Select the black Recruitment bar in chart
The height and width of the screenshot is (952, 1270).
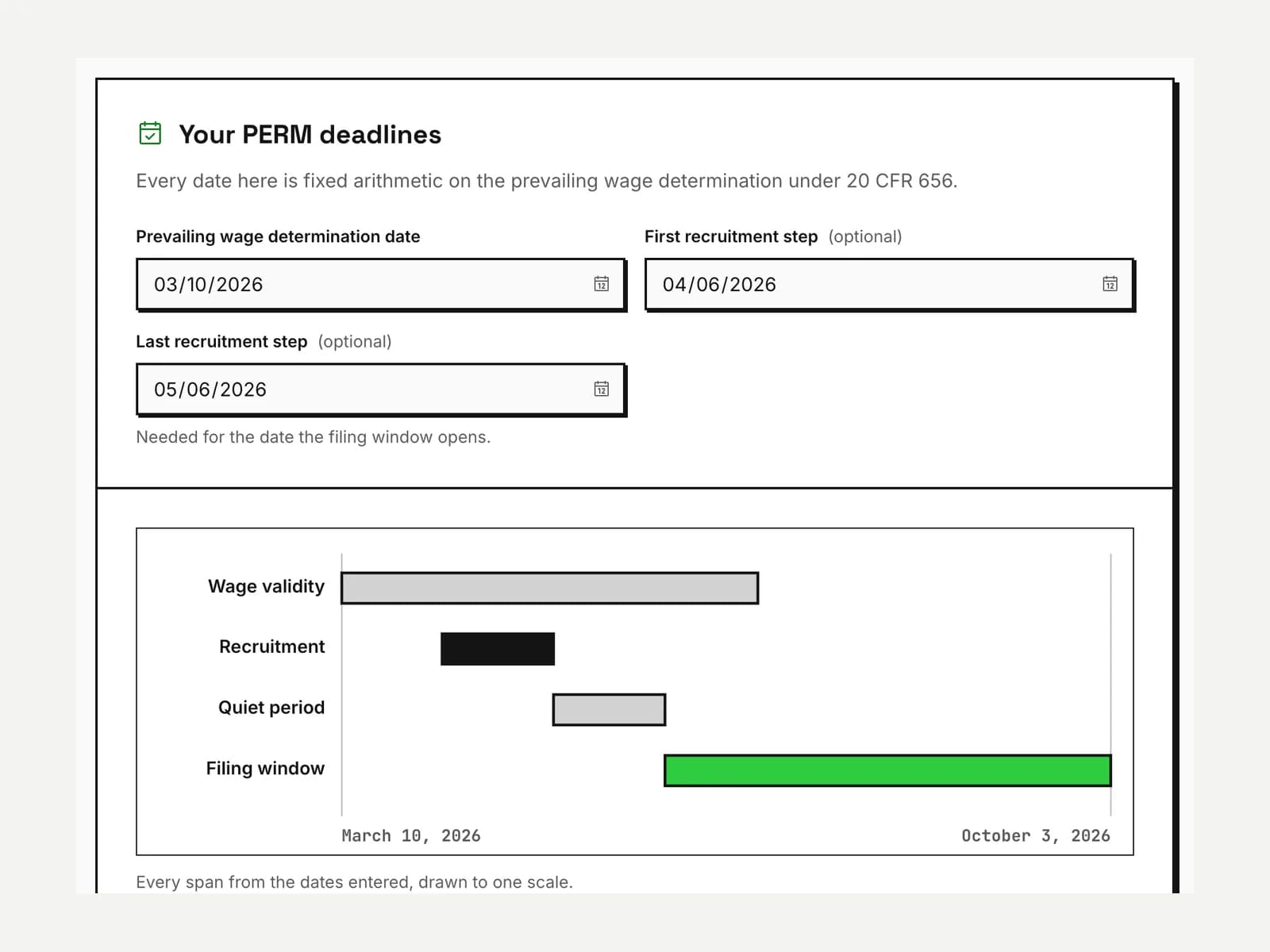coord(498,649)
